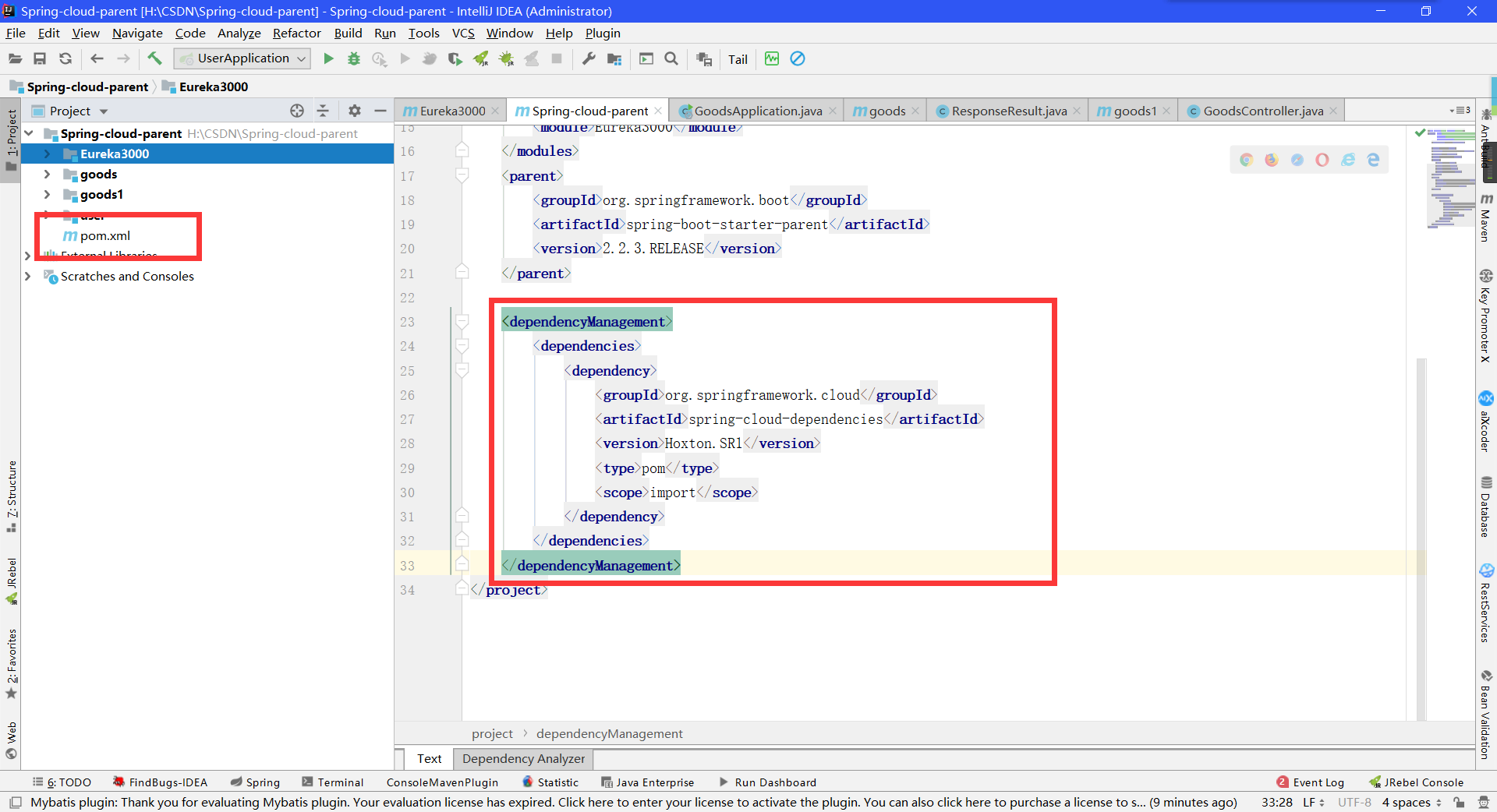1497x812 pixels.
Task: Debug with JRebel bug icon
Action: 507,58
